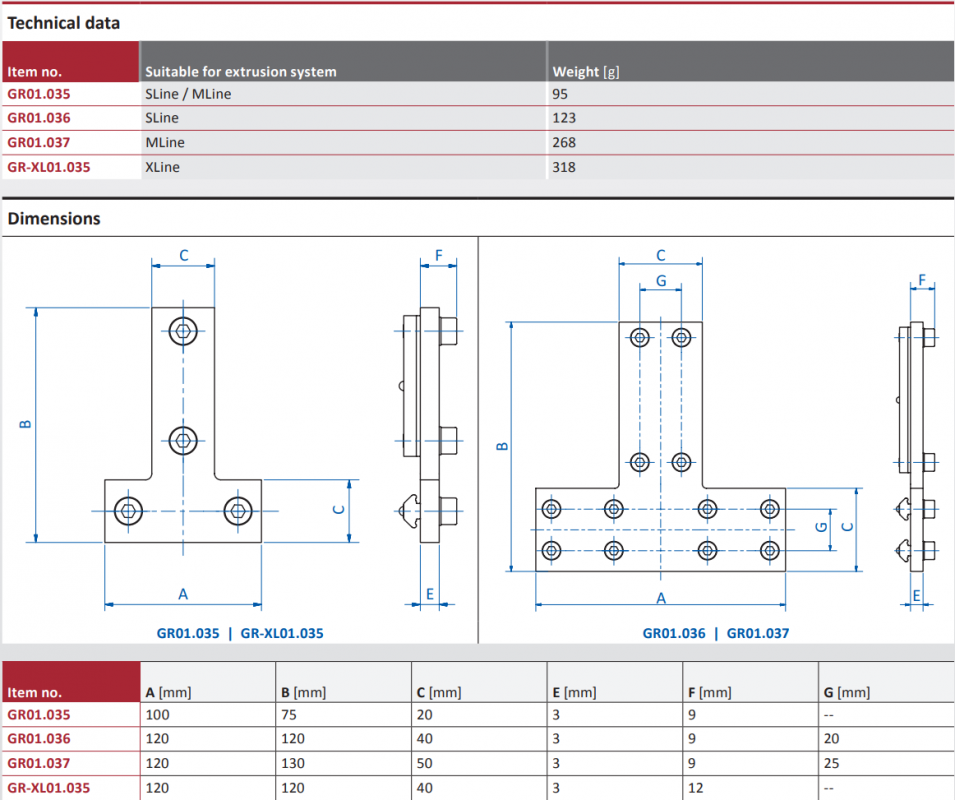Select the "Item no." header above the weight table
The height and width of the screenshot is (800, 955).
35,72
